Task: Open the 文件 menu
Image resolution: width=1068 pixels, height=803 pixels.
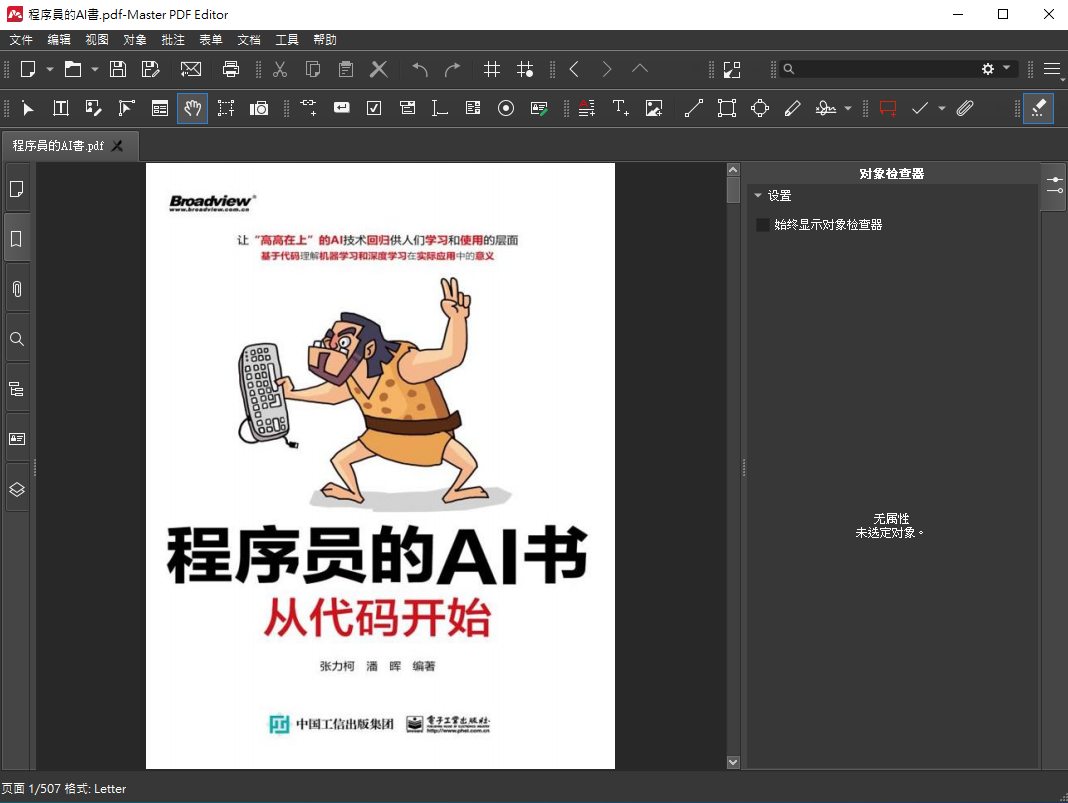Action: 21,40
